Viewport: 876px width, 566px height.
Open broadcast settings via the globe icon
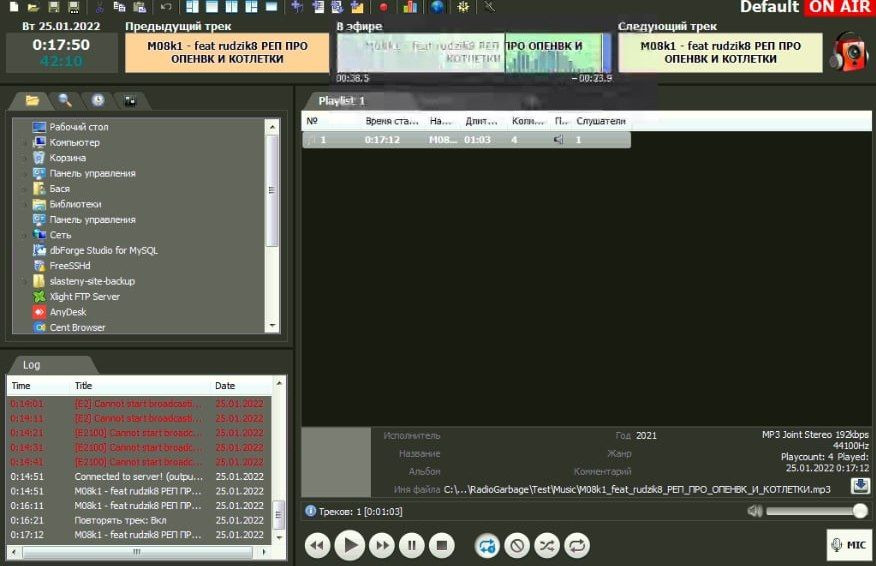pyautogui.click(x=437, y=7)
